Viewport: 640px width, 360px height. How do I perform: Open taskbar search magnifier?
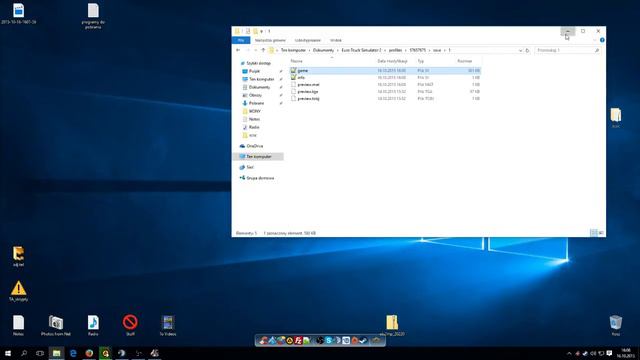[24, 353]
